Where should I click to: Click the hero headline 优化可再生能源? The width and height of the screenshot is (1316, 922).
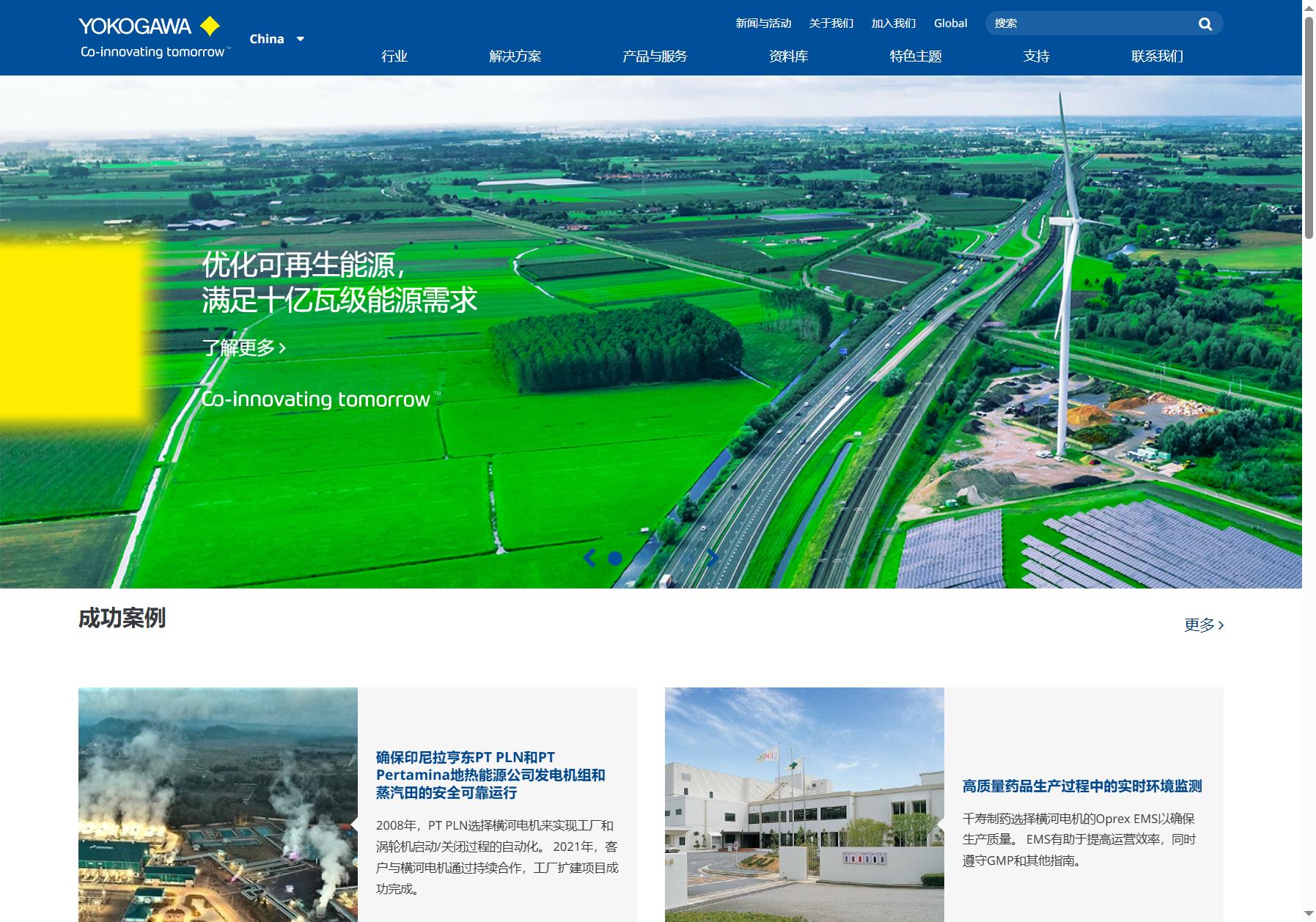[304, 265]
